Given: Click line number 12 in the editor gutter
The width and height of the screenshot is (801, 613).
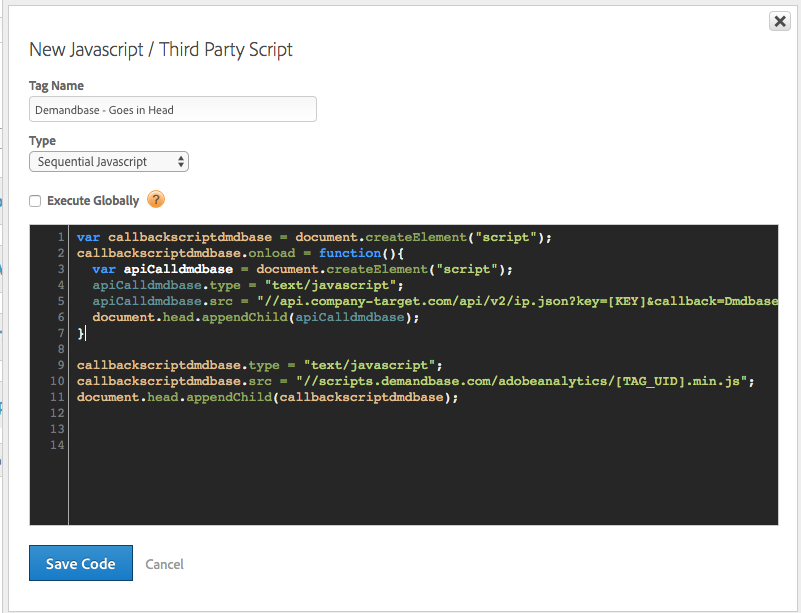Looking at the screenshot, I should 57,413.
